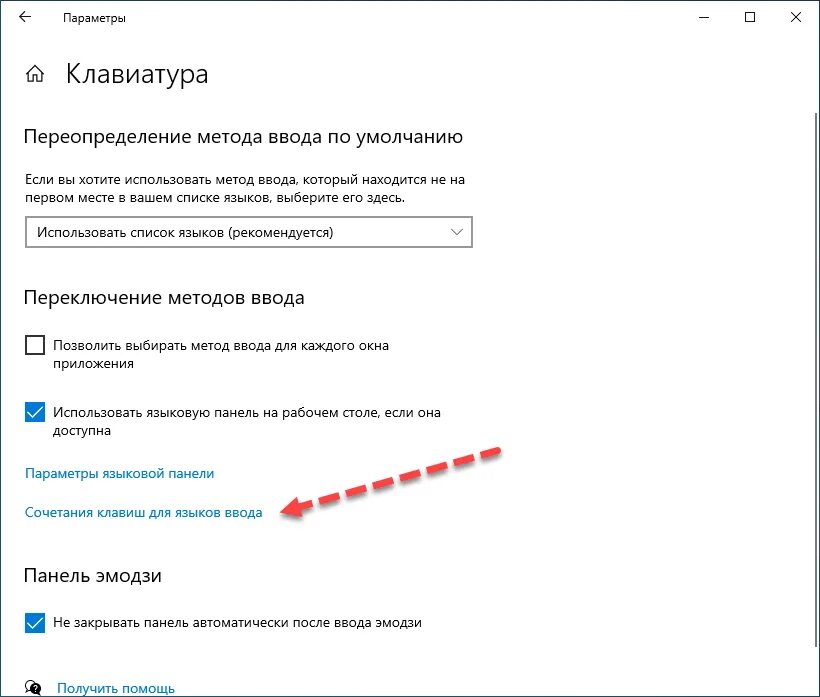
Task: Go back with the arrow icon
Action: 25,17
